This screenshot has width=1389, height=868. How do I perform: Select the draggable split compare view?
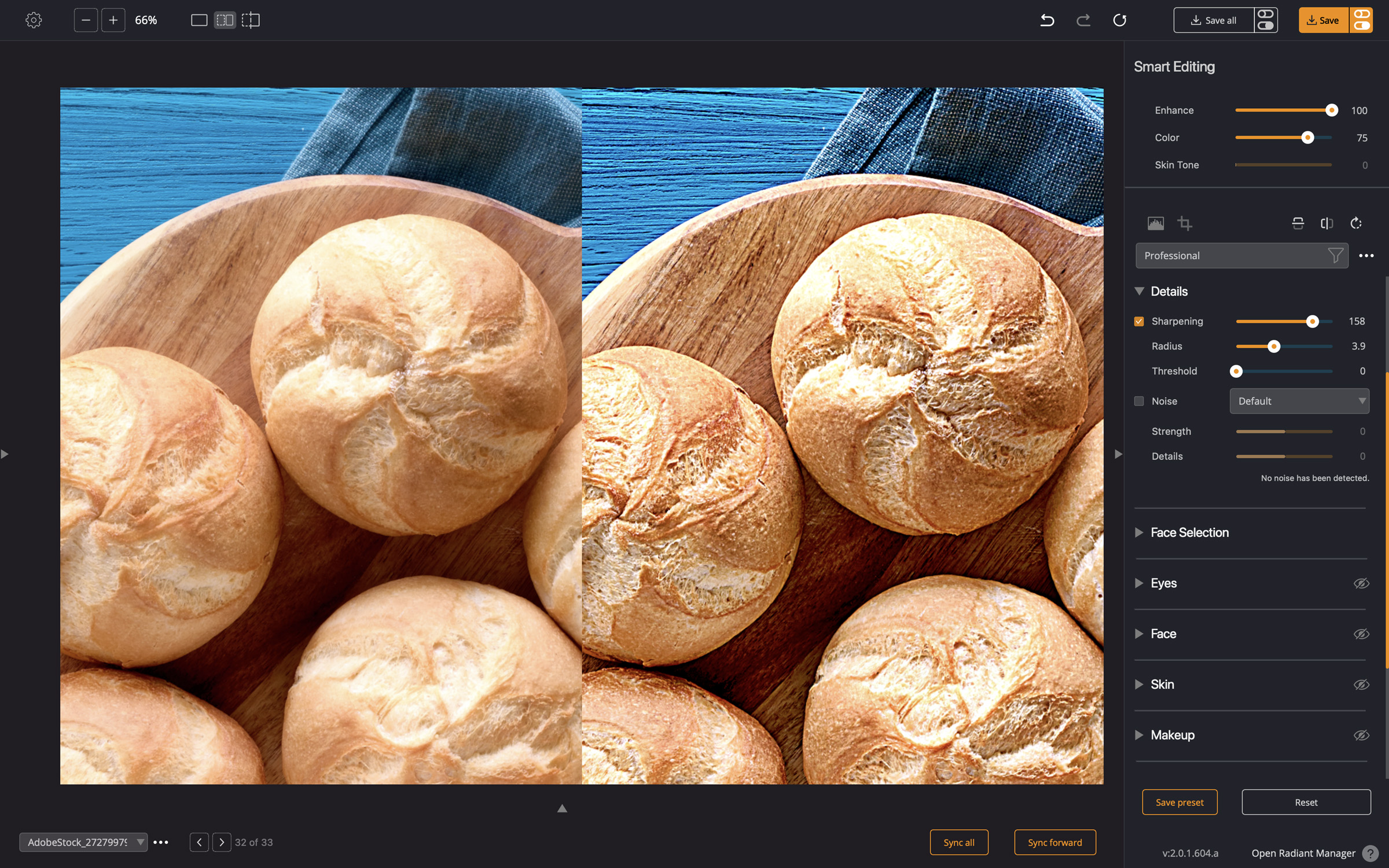point(251,20)
